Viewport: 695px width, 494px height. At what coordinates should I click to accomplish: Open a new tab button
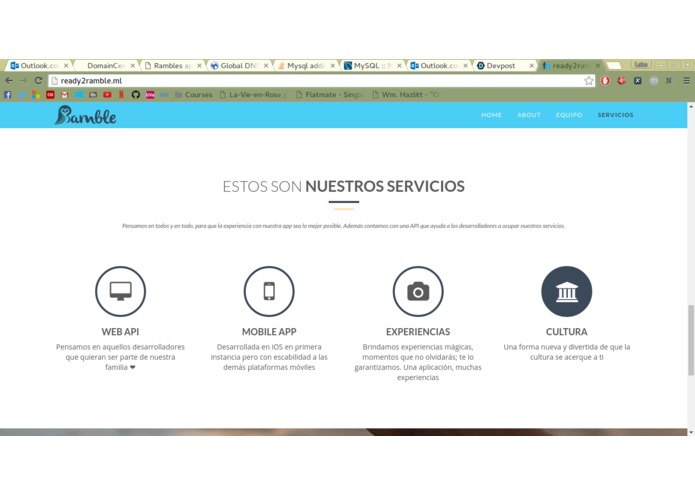click(x=614, y=66)
